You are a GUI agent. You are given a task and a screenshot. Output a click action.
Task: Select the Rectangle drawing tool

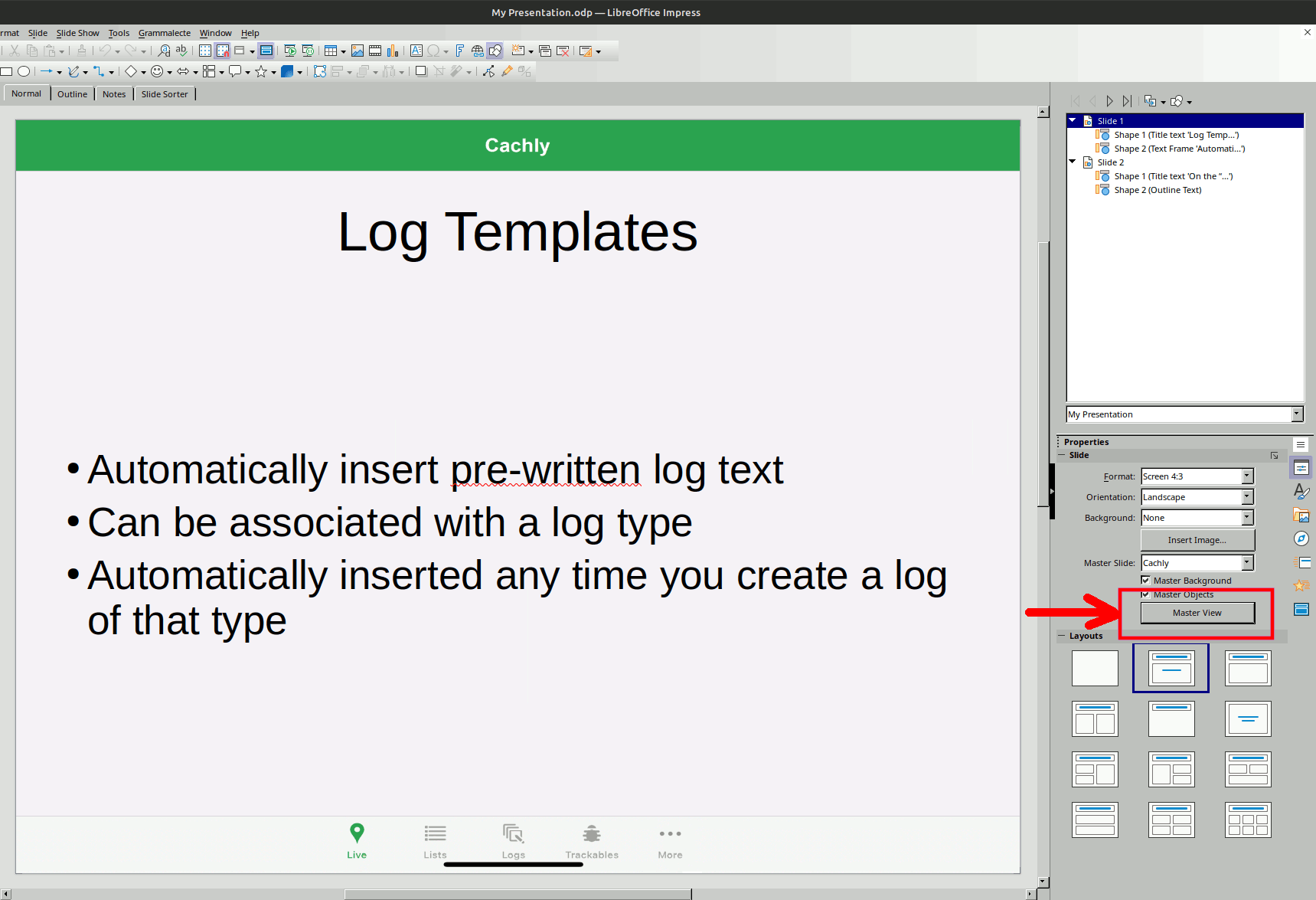[x=7, y=71]
